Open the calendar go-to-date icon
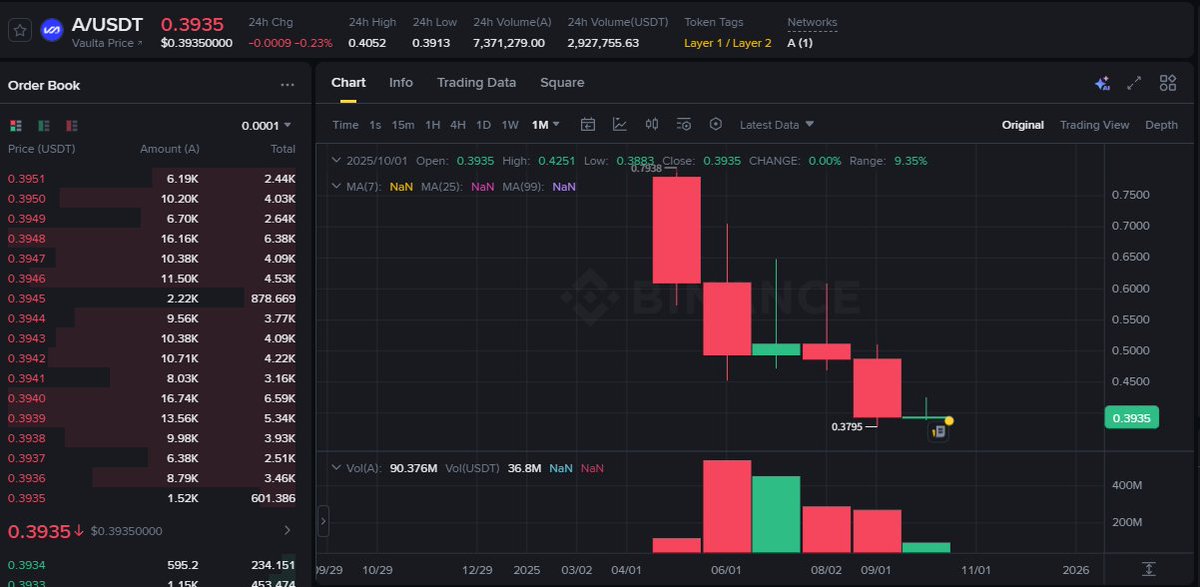The image size is (1200, 587). click(x=588, y=125)
